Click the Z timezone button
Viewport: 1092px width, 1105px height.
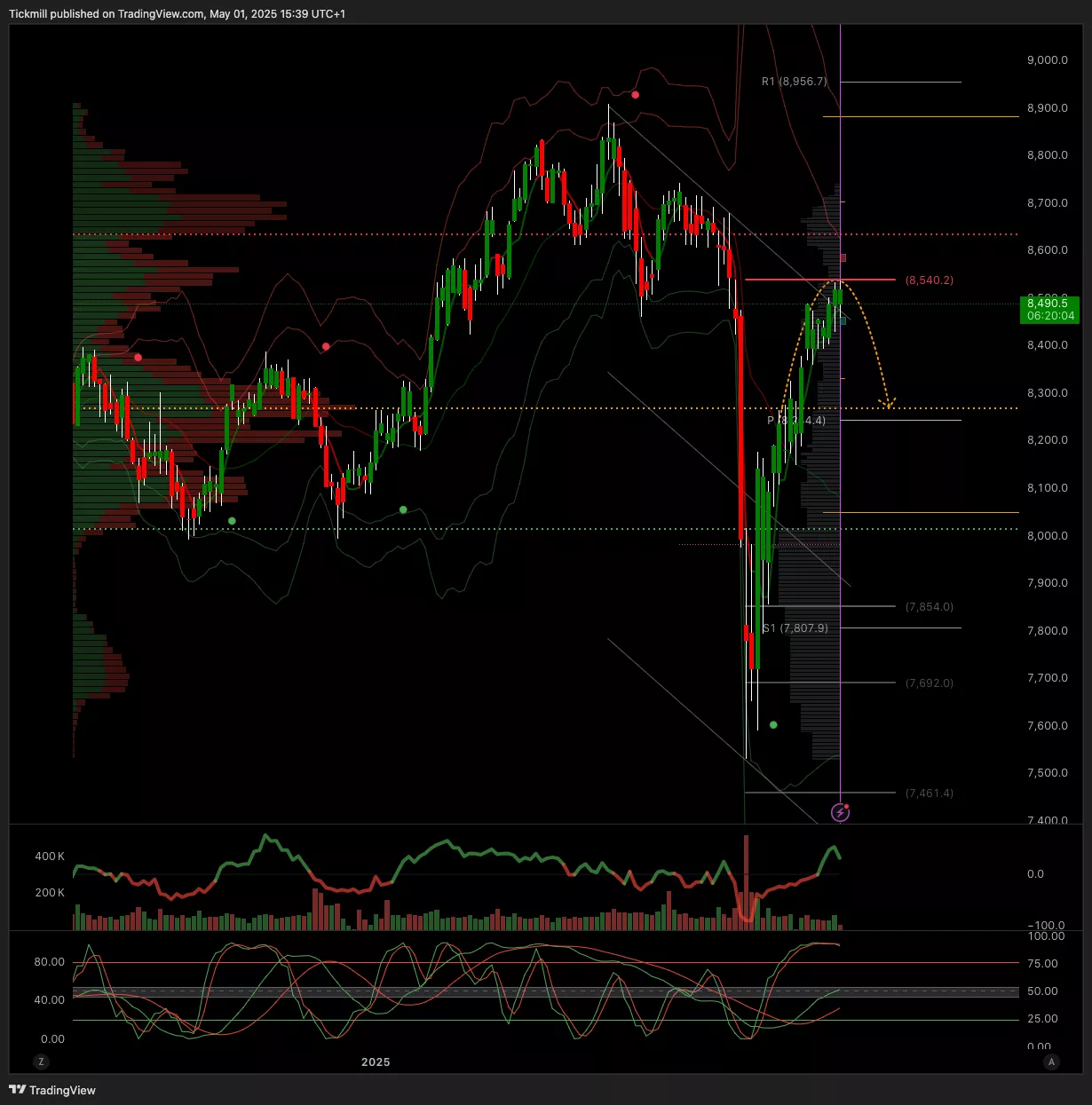[40, 1062]
